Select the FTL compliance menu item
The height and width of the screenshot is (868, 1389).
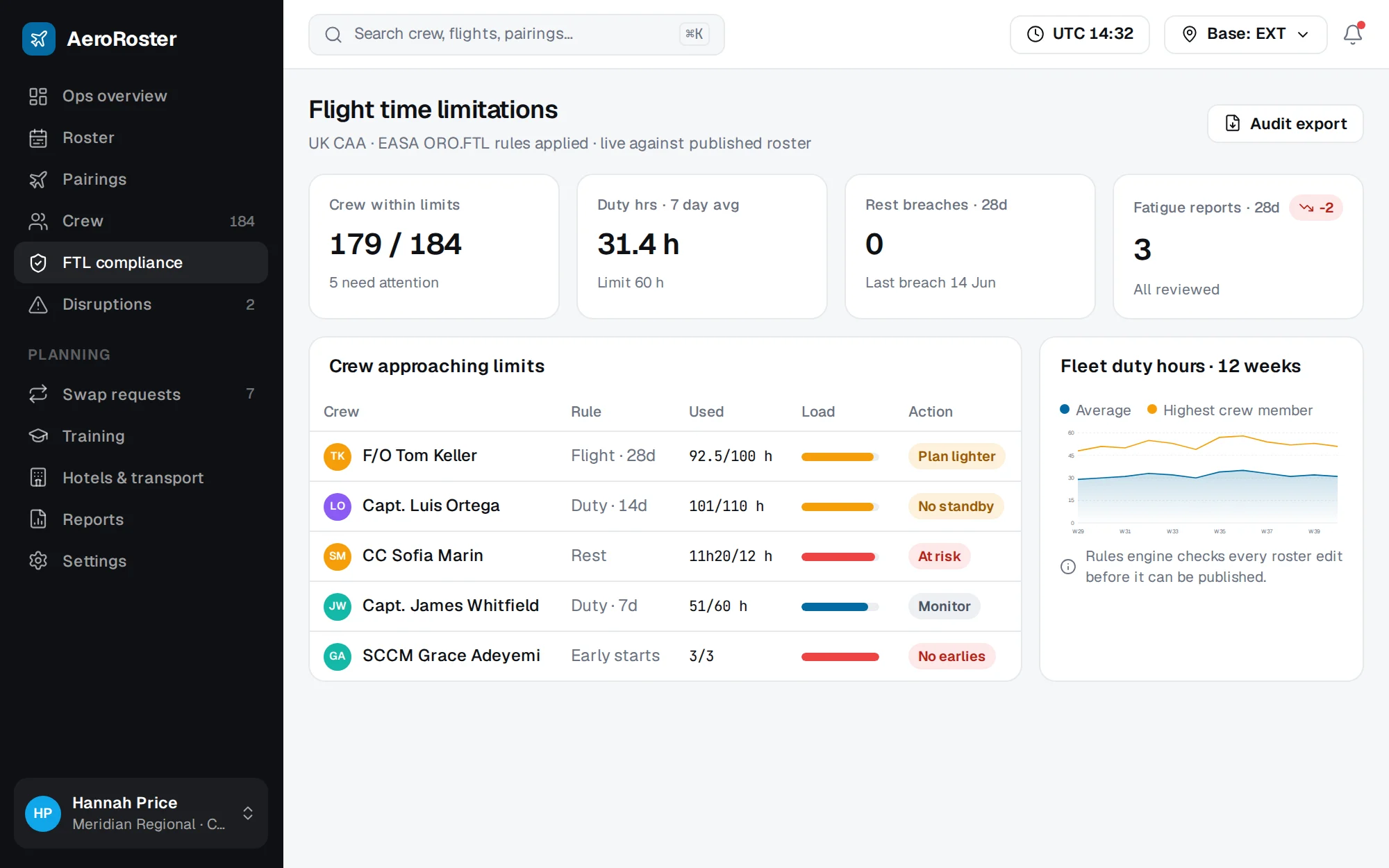click(x=141, y=262)
